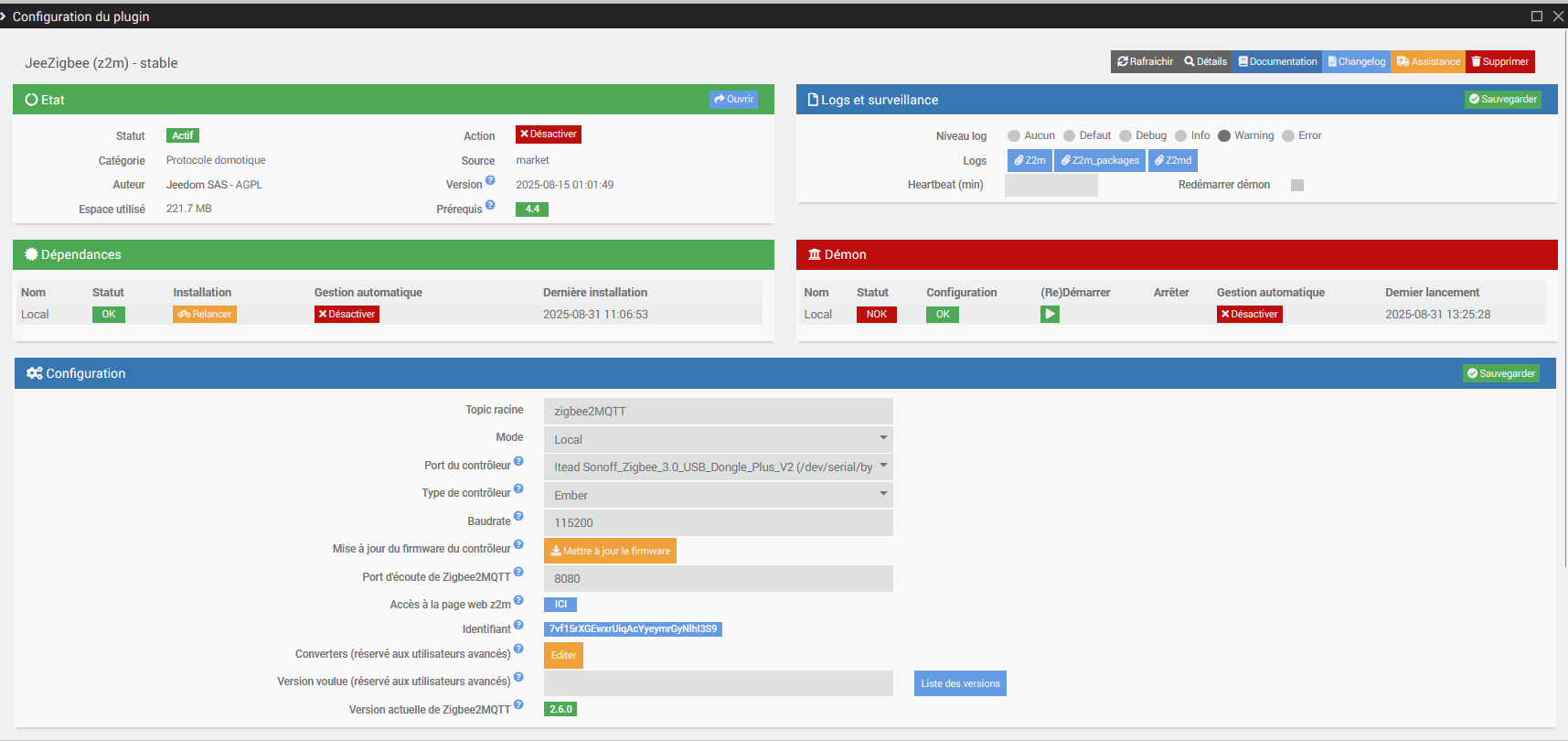Viewport: 1568px width, 741px height.
Task: Click the version date 2025-08-15 01:01:49
Action: point(565,185)
